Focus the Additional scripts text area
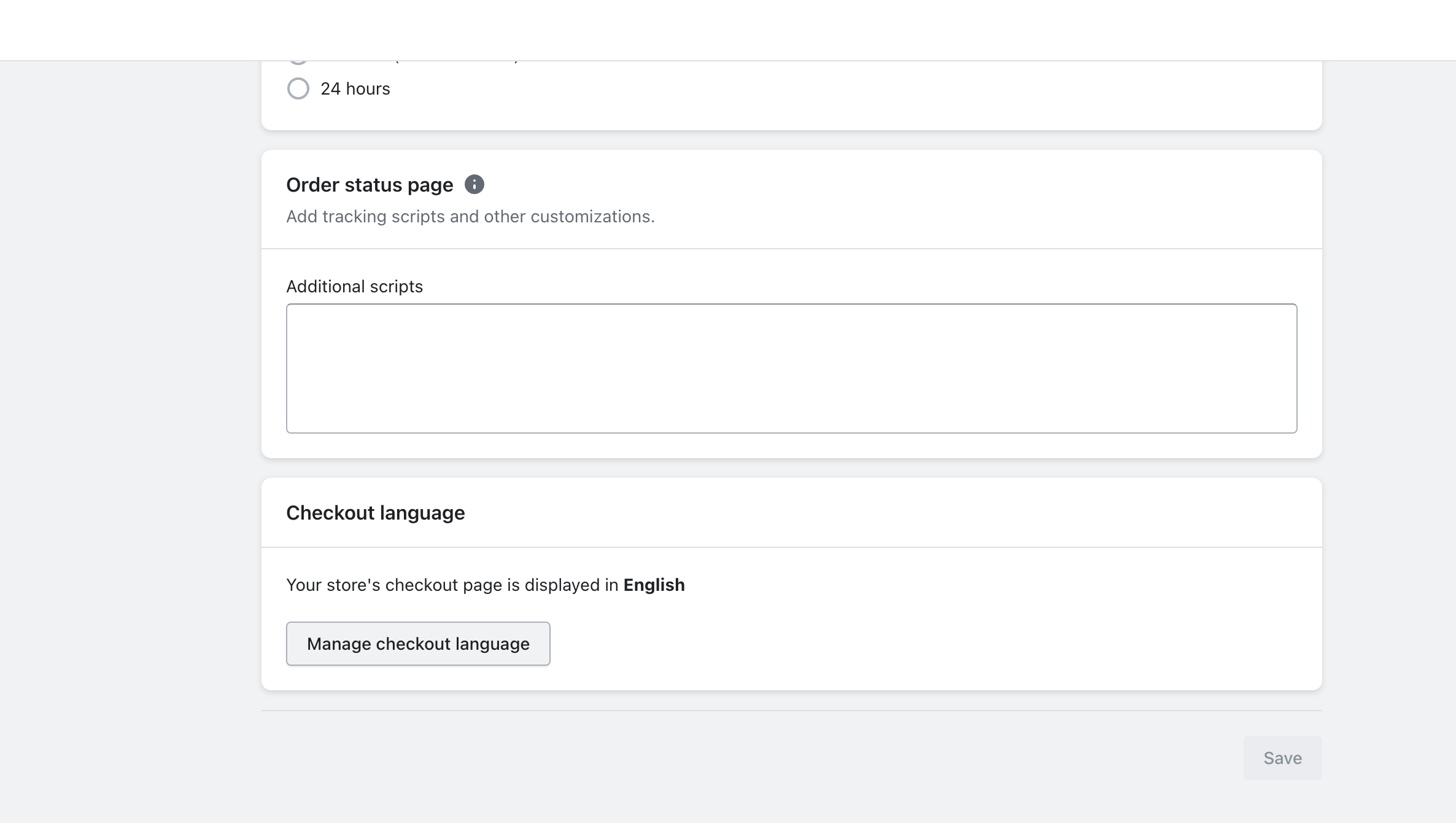Screen dimensions: 1456x823 (791, 369)
